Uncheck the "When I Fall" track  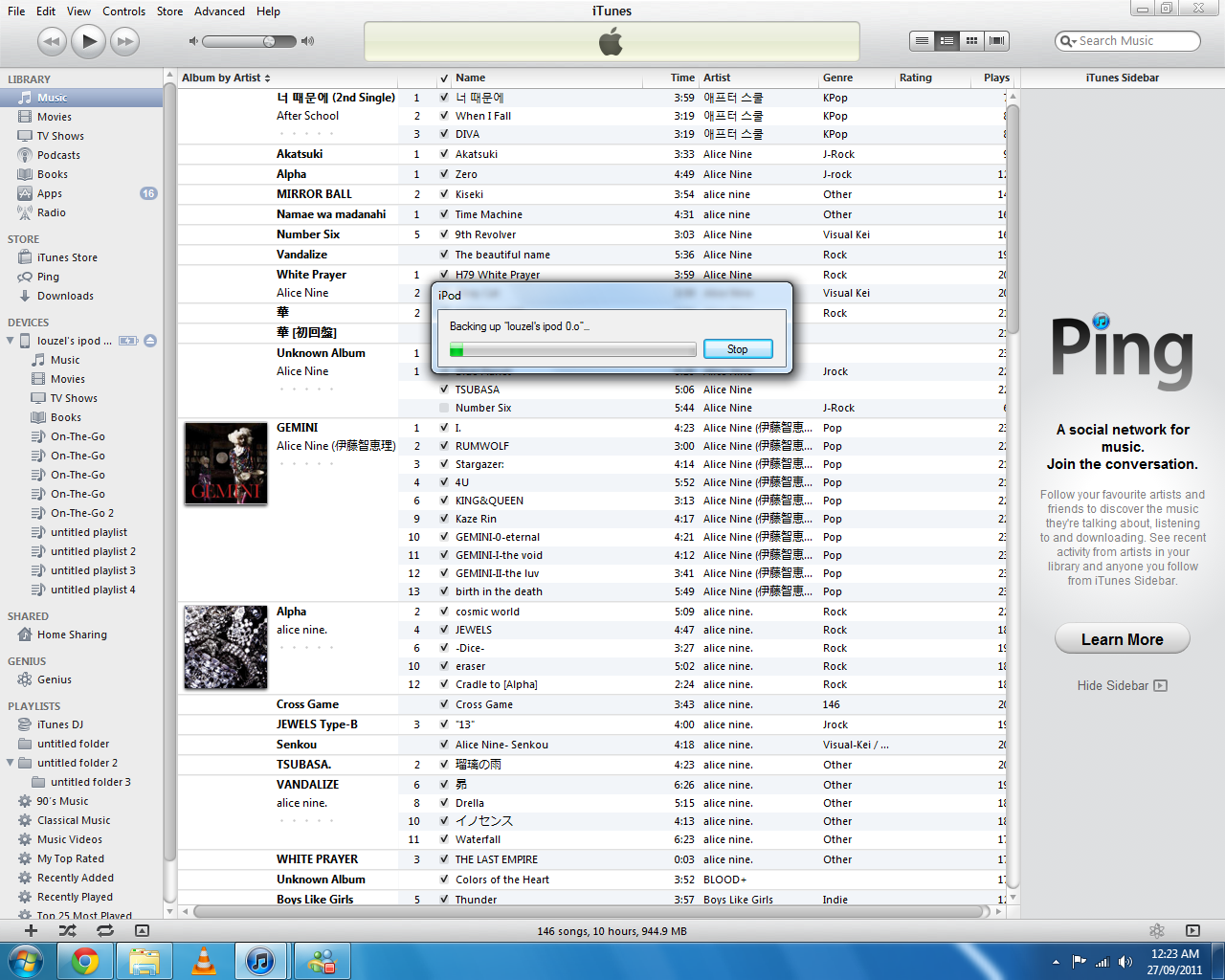443,115
